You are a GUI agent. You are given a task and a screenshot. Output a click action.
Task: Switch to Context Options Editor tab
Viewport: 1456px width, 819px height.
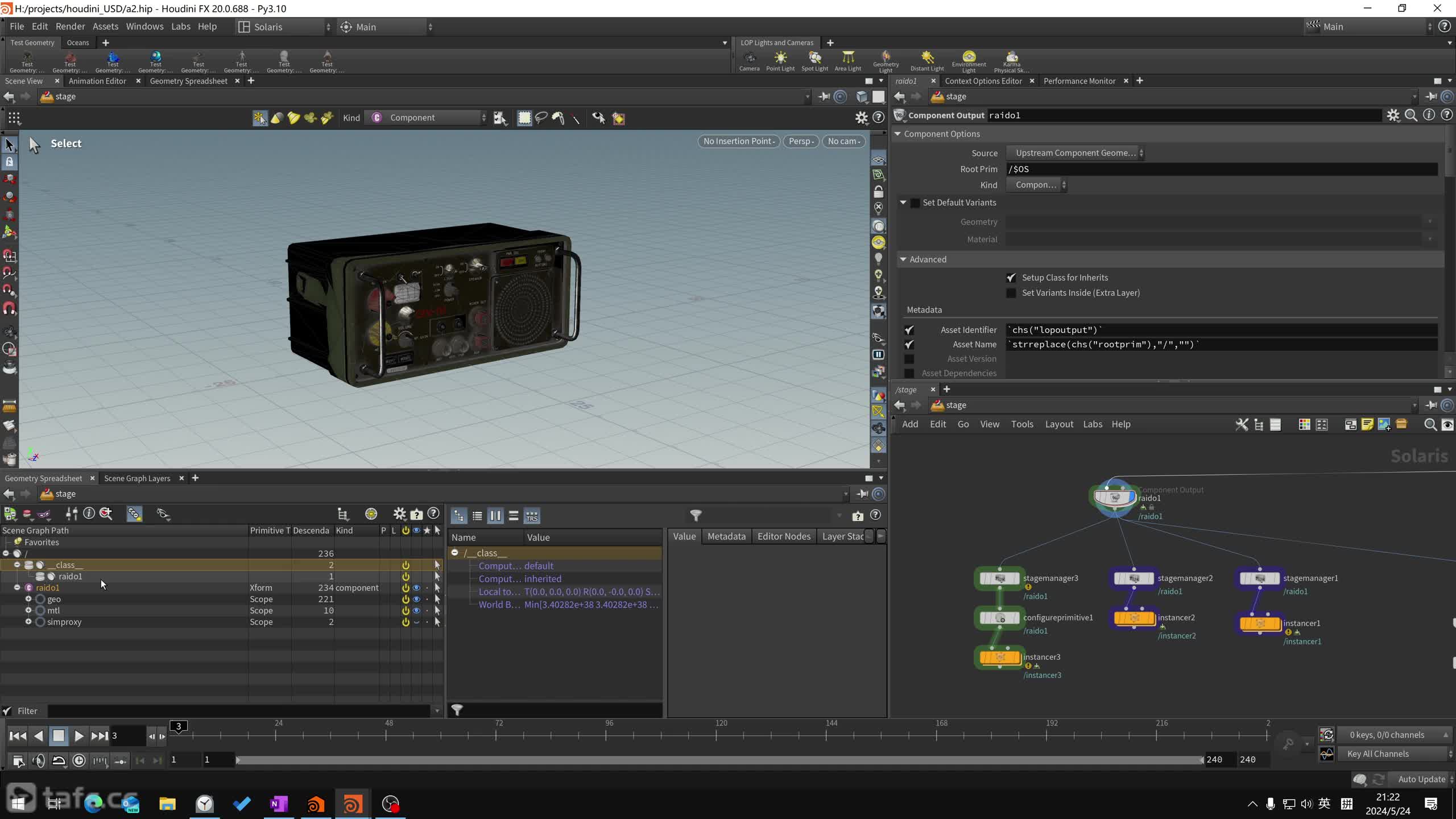(x=983, y=81)
